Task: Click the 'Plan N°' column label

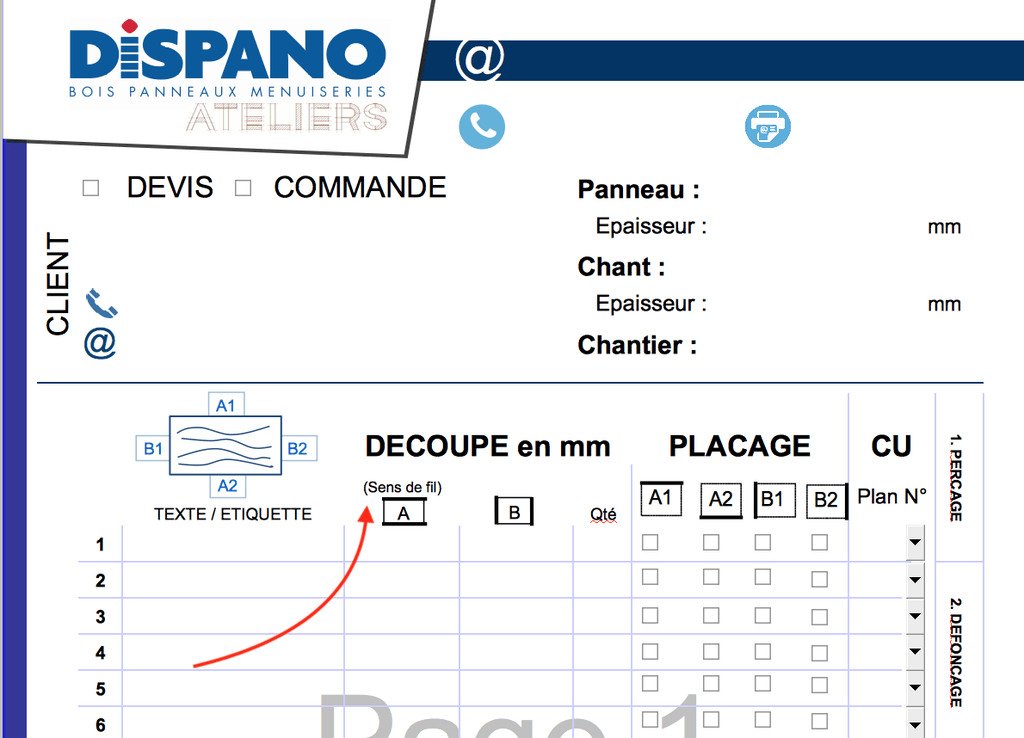Action: (891, 497)
